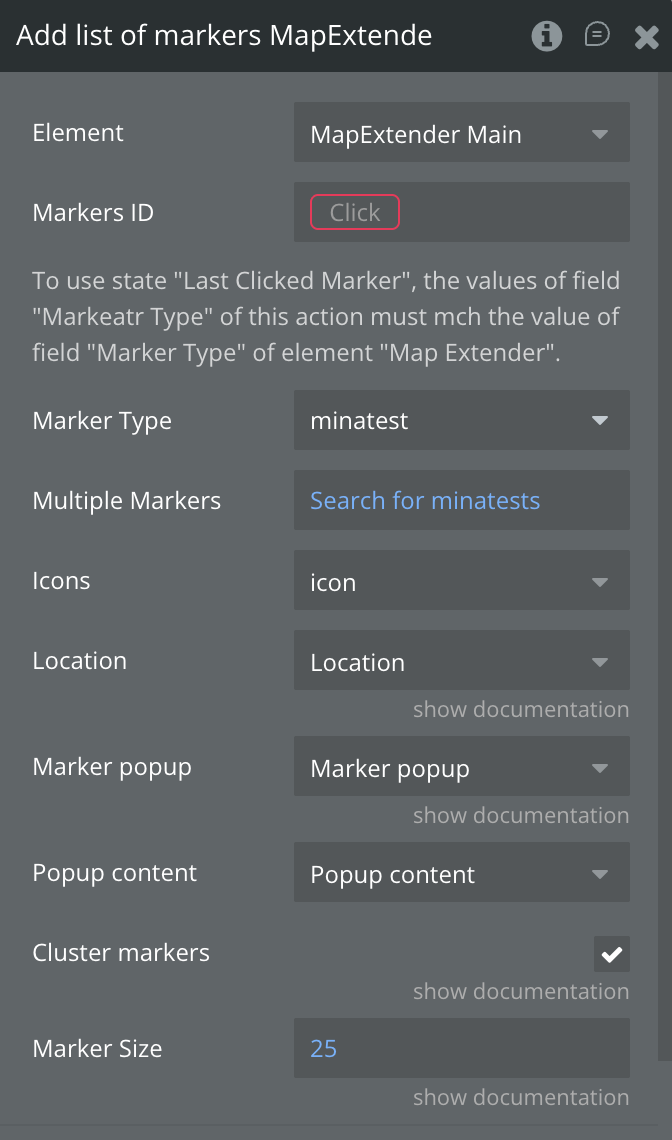Open the comment bubble icon
Screen dimensions: 672x1140
(x=597, y=36)
